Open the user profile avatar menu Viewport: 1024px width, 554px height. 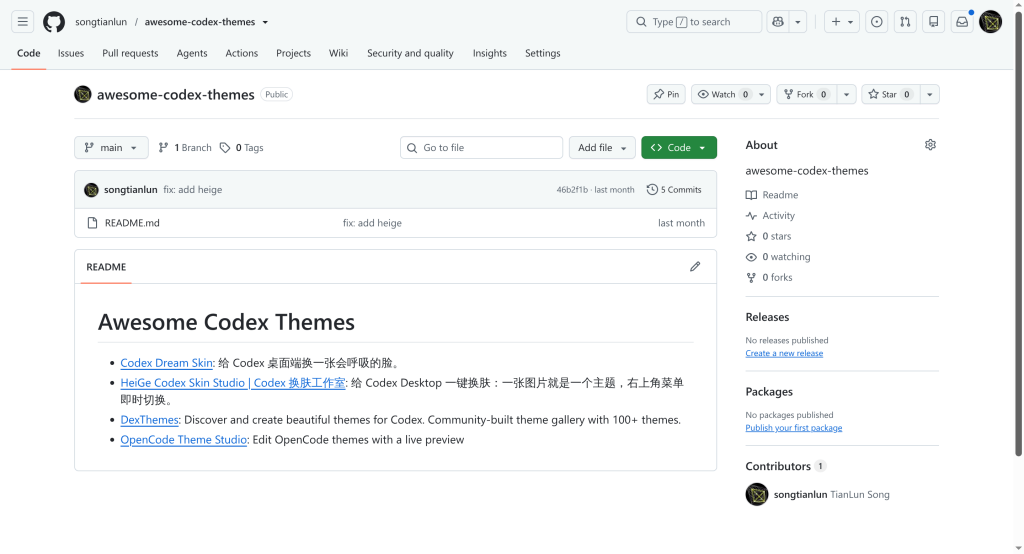(991, 22)
